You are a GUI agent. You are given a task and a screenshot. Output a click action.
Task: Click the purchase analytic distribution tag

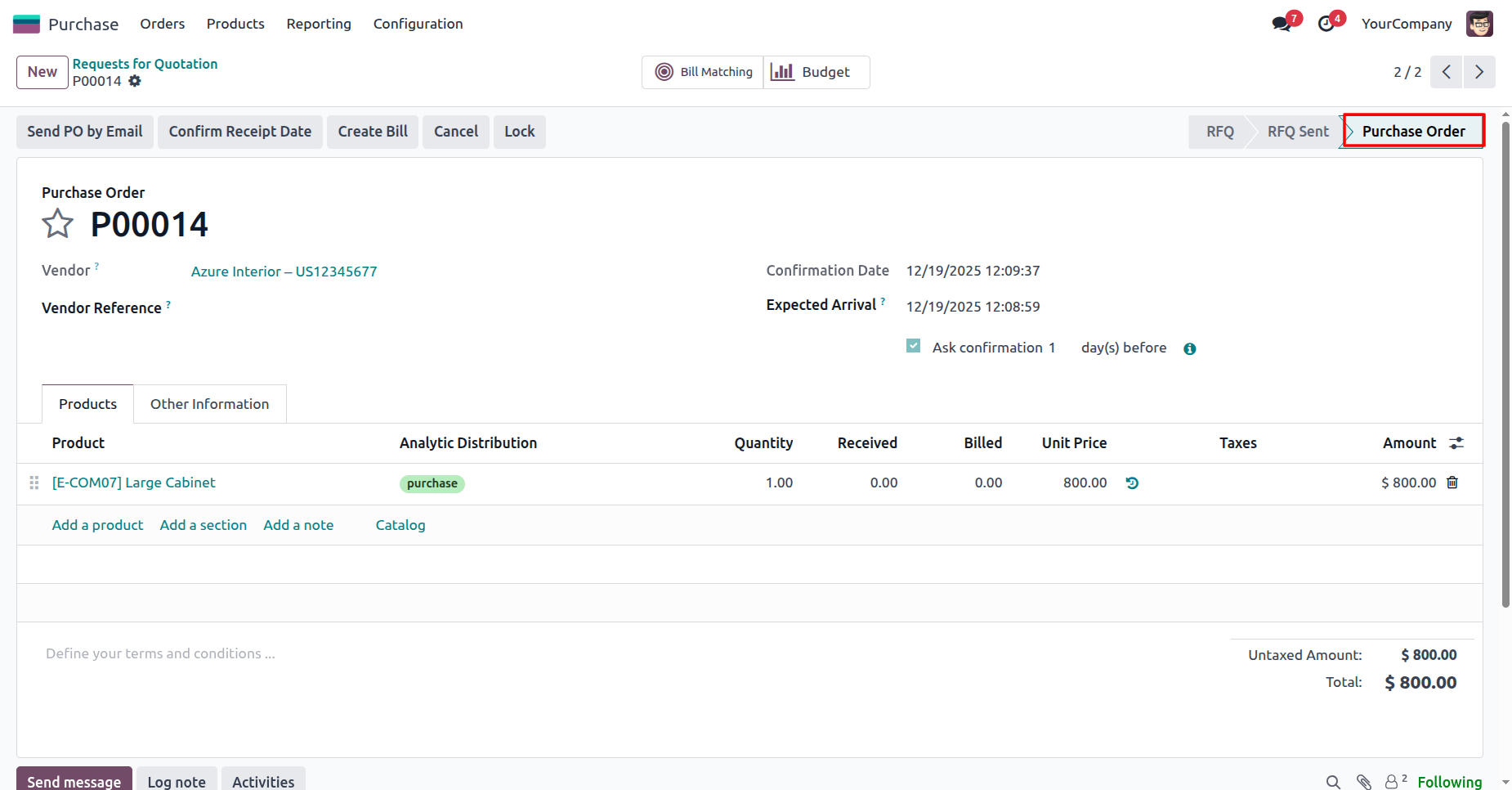point(432,483)
